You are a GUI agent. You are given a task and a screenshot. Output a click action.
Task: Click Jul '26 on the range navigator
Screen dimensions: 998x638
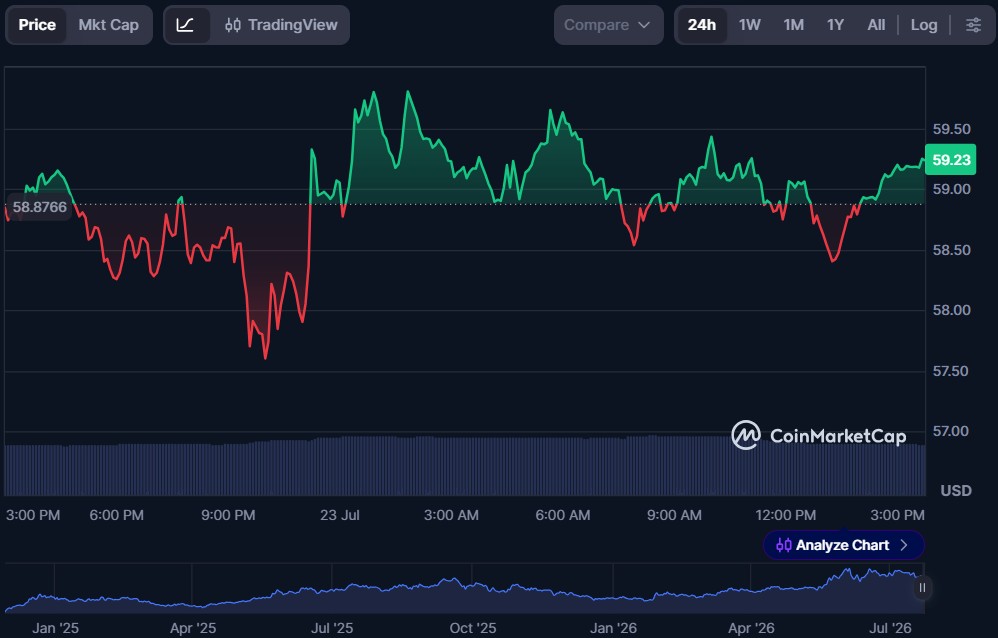(x=890, y=628)
